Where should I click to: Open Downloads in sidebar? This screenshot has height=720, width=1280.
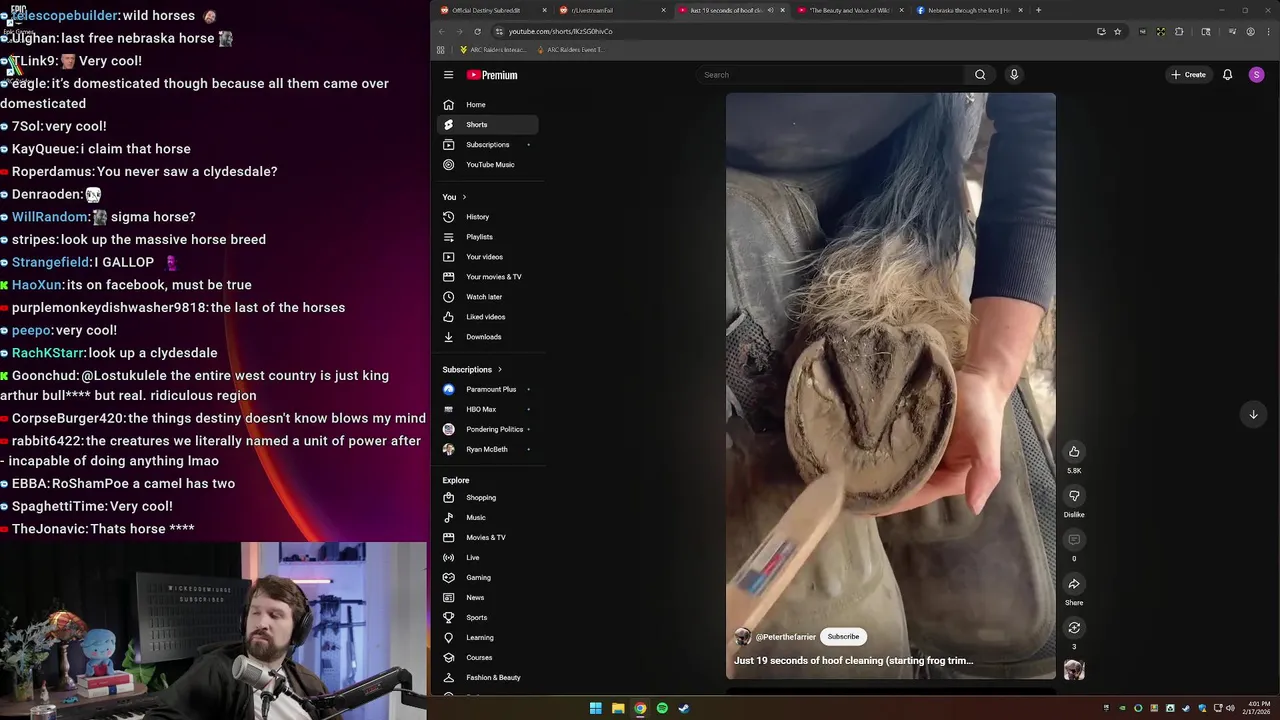click(x=488, y=337)
